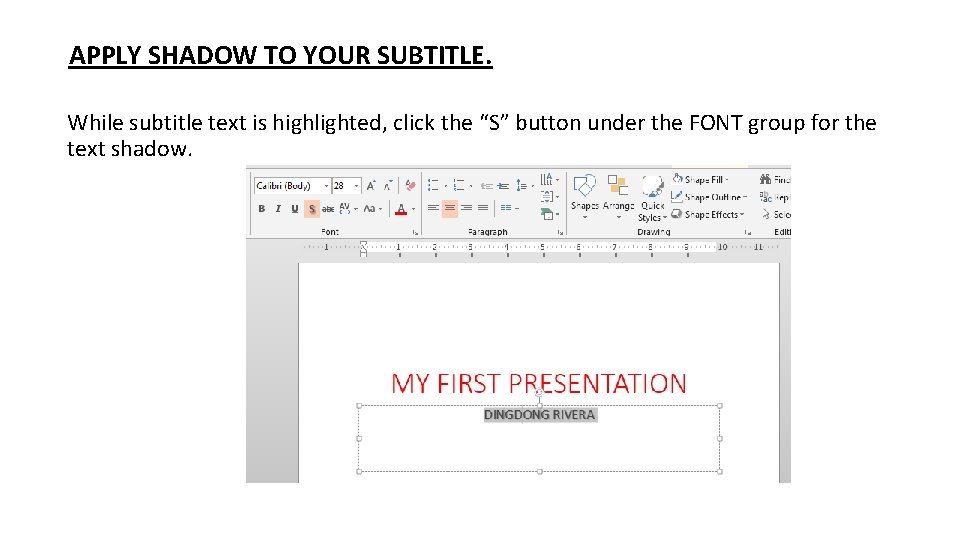The image size is (960, 540).
Task: Click the Find binoculars button
Action: point(774,179)
